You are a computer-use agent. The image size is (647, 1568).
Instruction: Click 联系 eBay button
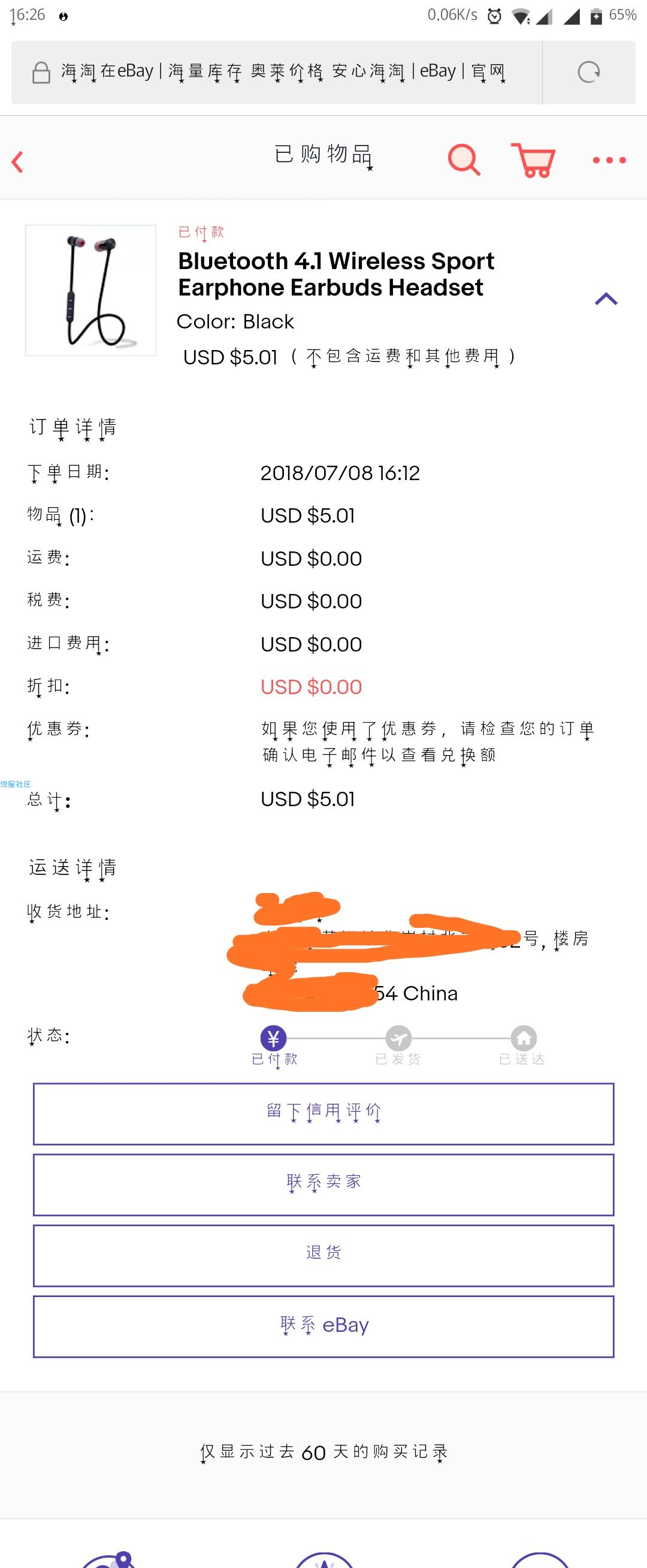(323, 1326)
